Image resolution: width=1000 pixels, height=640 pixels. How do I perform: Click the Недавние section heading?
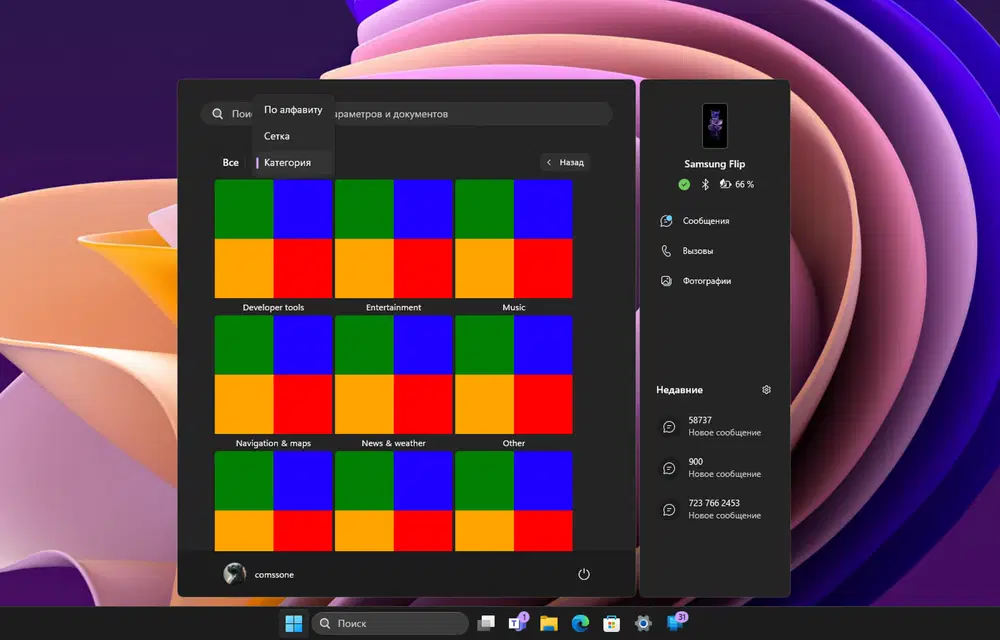point(679,389)
